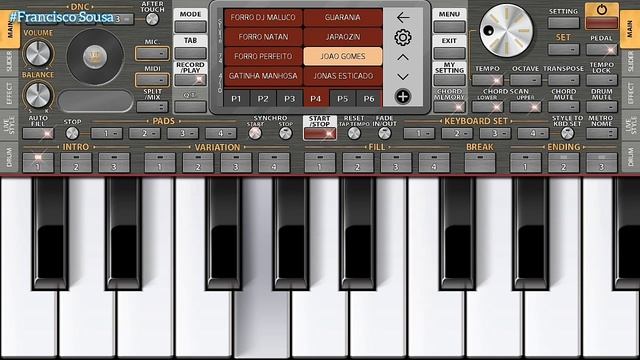Open the P1 page tab
Image resolution: width=640 pixels, height=360 pixels.
(236, 98)
